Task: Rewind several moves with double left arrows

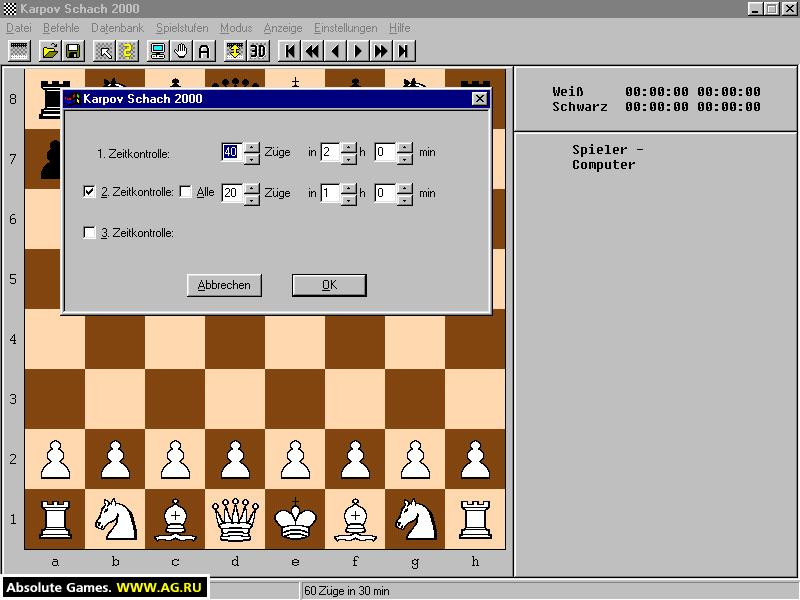Action: [x=313, y=51]
